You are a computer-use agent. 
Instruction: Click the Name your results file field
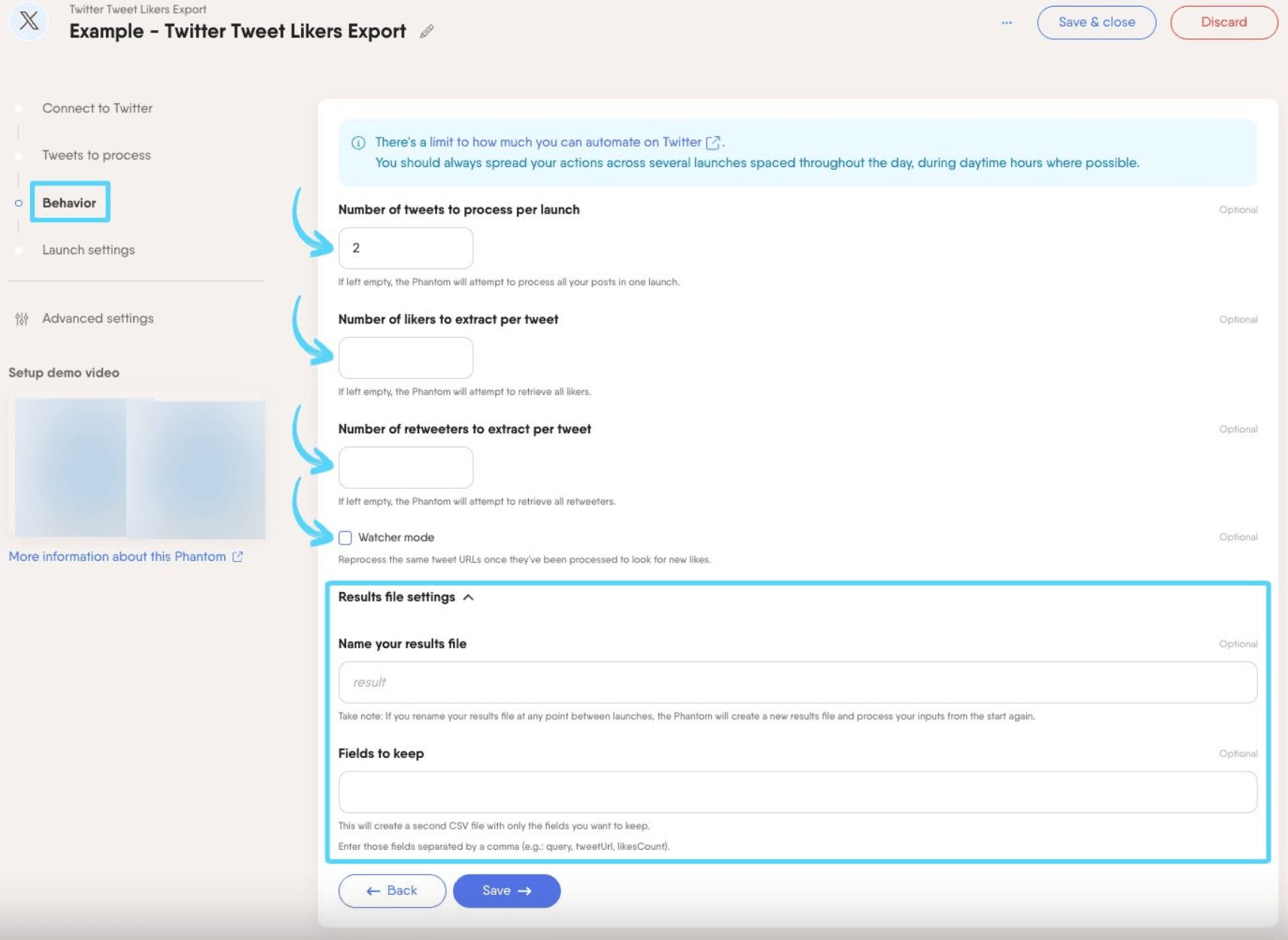click(x=797, y=682)
